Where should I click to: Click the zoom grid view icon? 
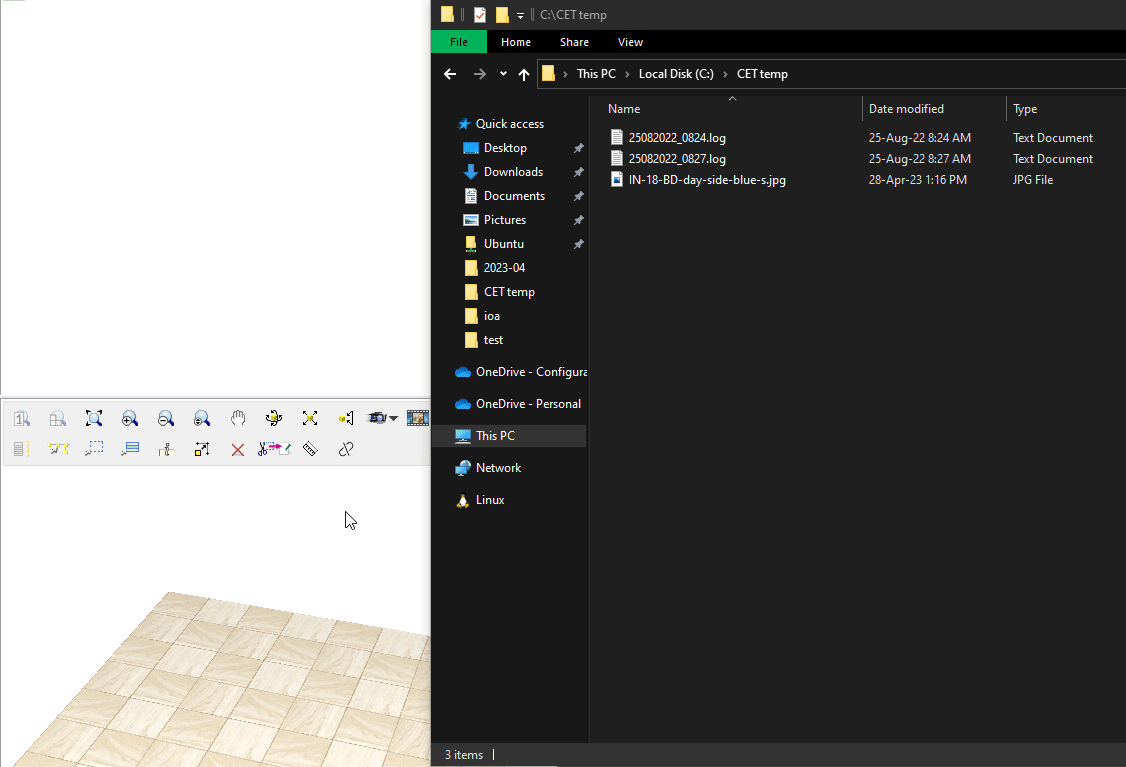click(x=57, y=418)
